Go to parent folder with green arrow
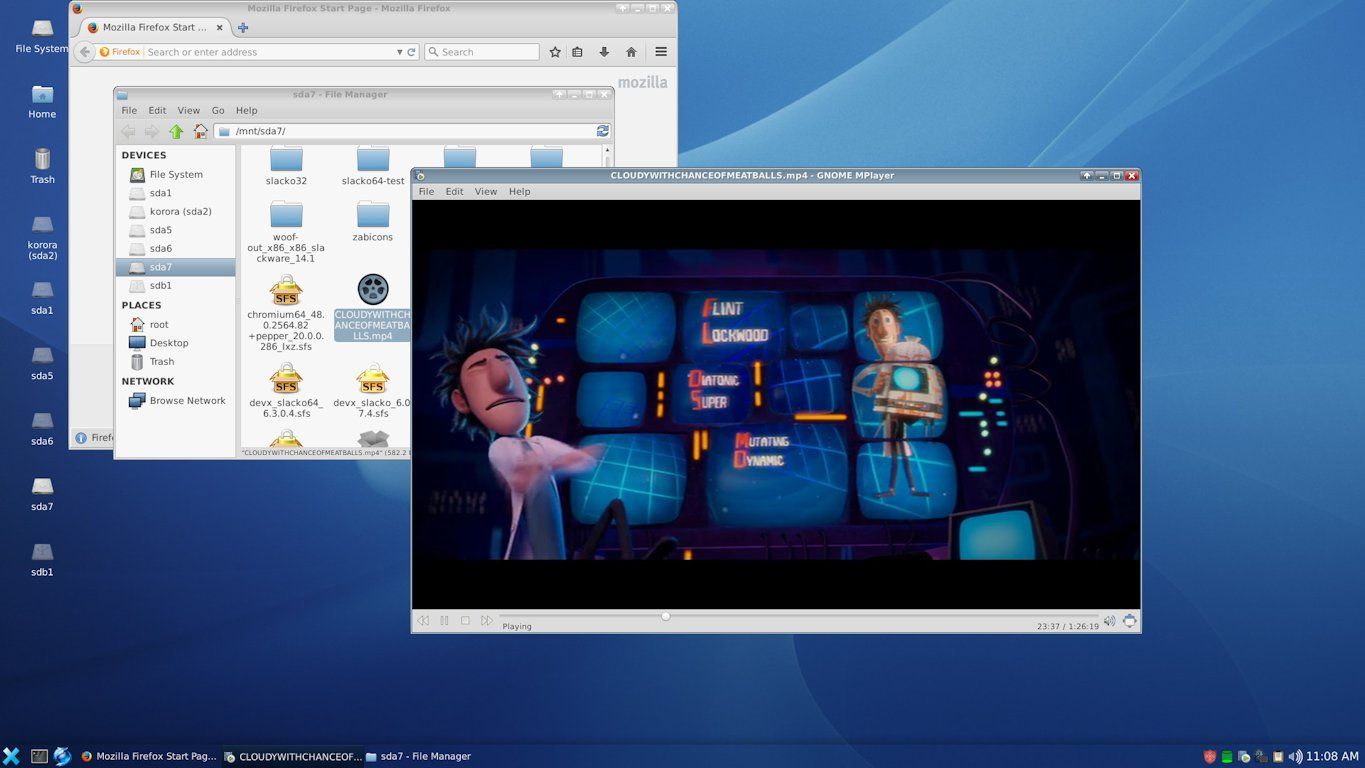This screenshot has height=768, width=1365. pos(176,131)
